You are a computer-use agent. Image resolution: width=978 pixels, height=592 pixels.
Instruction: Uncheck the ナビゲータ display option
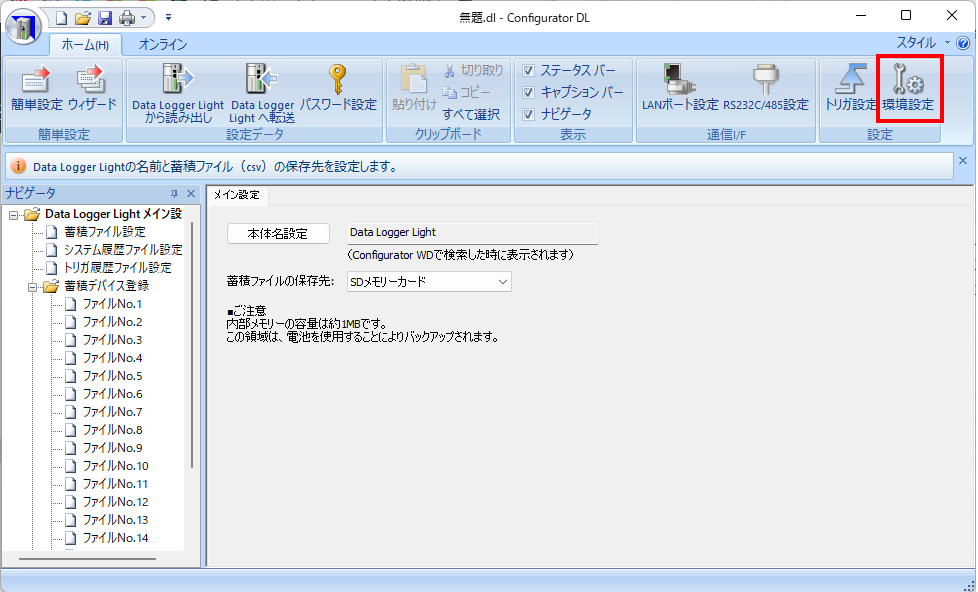[x=528, y=113]
